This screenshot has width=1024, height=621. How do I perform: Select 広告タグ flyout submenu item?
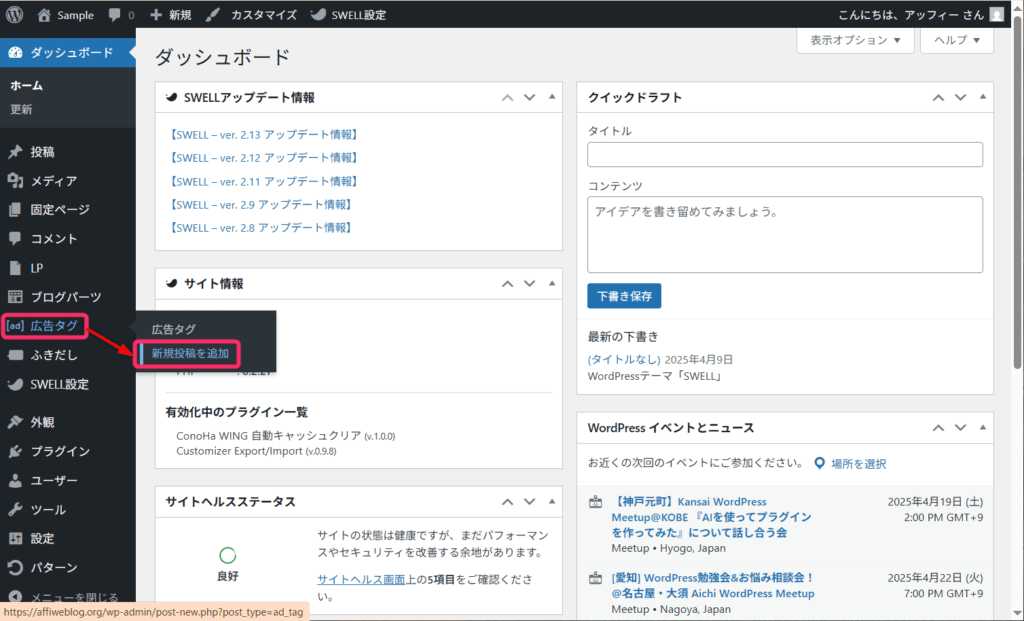(x=174, y=329)
